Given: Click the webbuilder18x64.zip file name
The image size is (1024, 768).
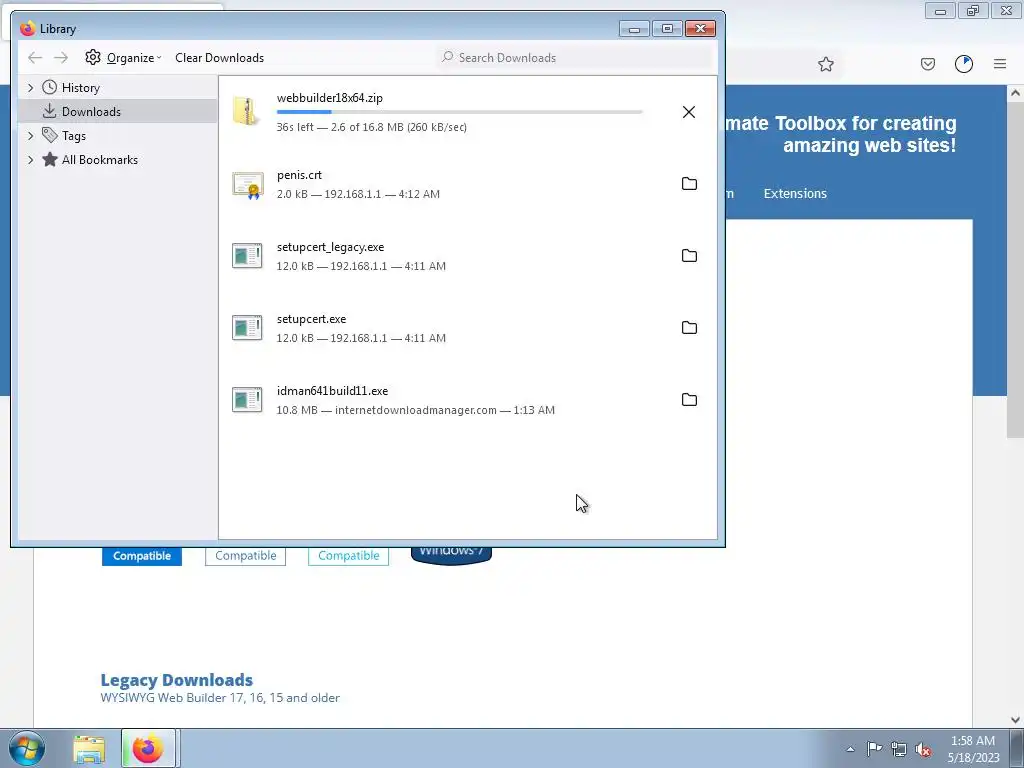Looking at the screenshot, I should click(330, 98).
